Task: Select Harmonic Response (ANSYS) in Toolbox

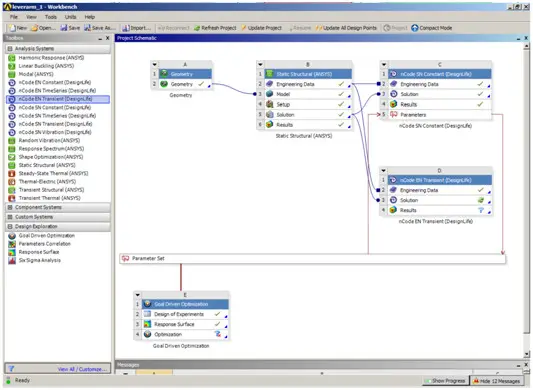Action: (51, 58)
